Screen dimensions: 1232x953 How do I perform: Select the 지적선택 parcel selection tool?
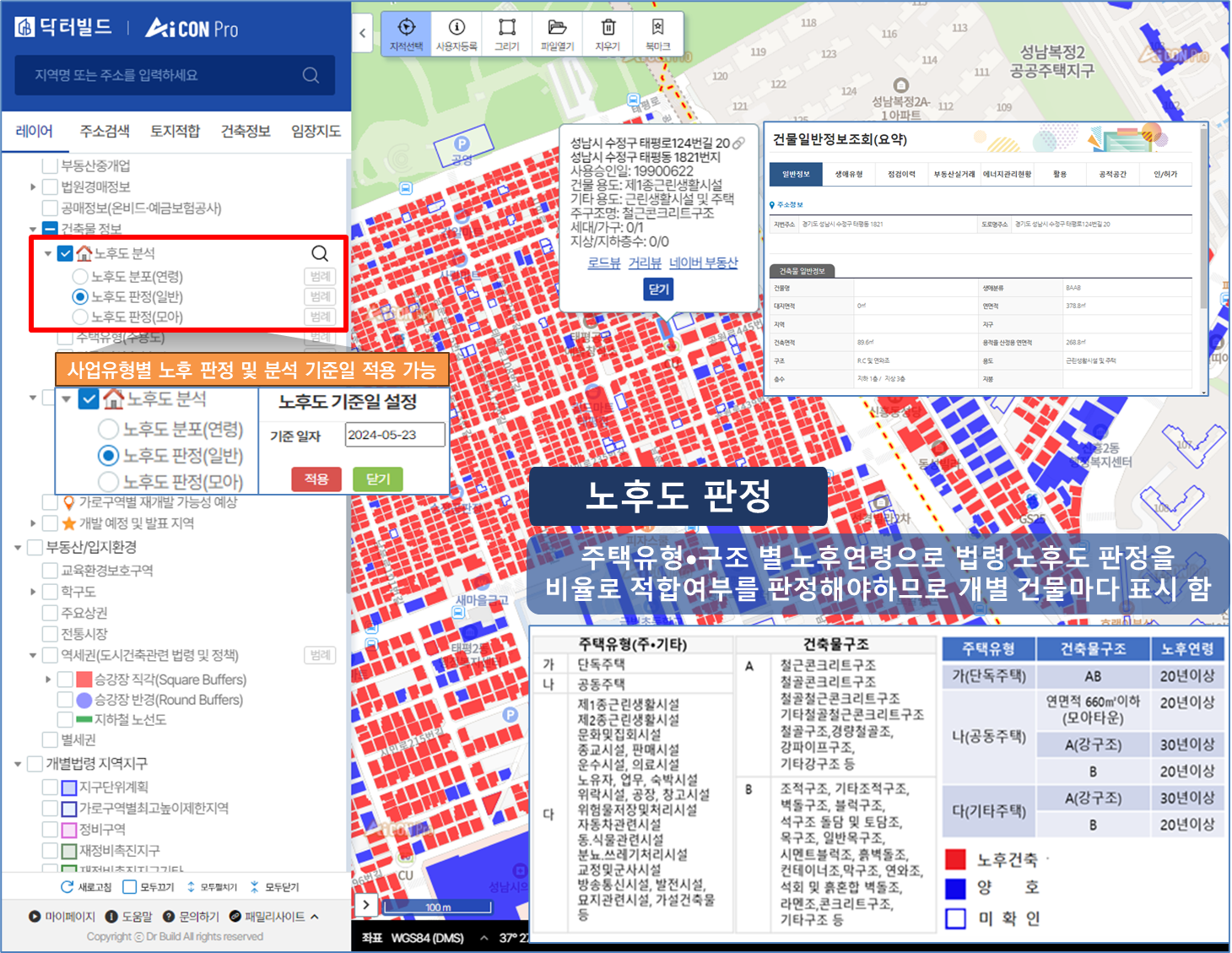tap(406, 28)
